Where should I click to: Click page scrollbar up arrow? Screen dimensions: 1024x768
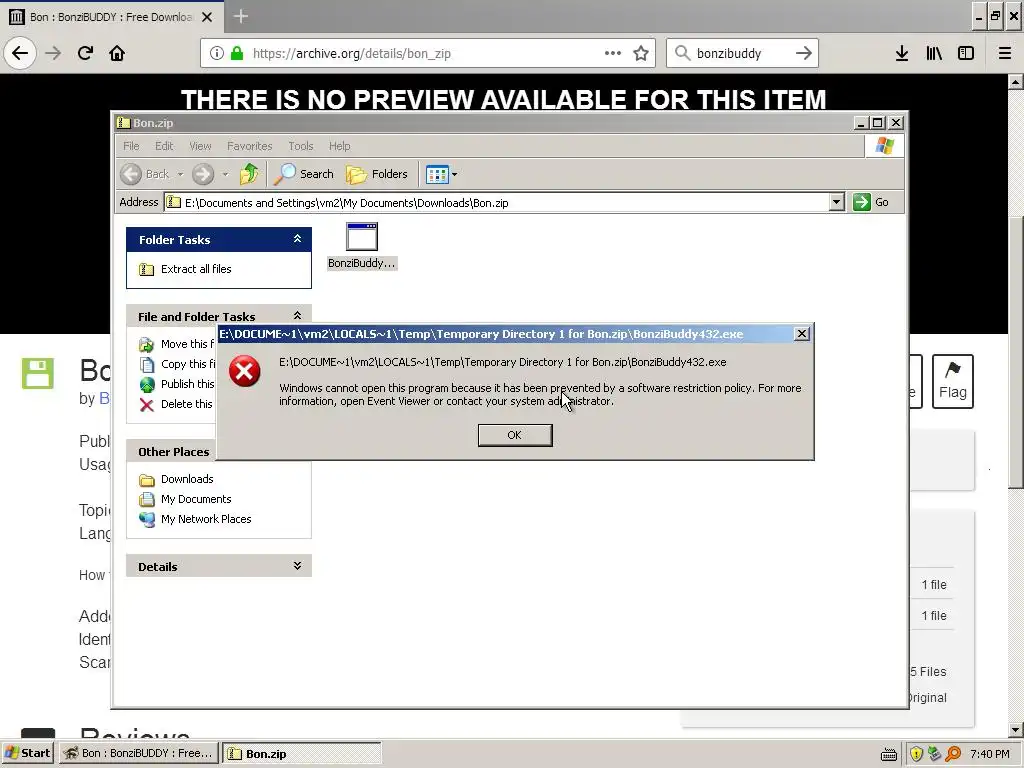(x=1015, y=82)
